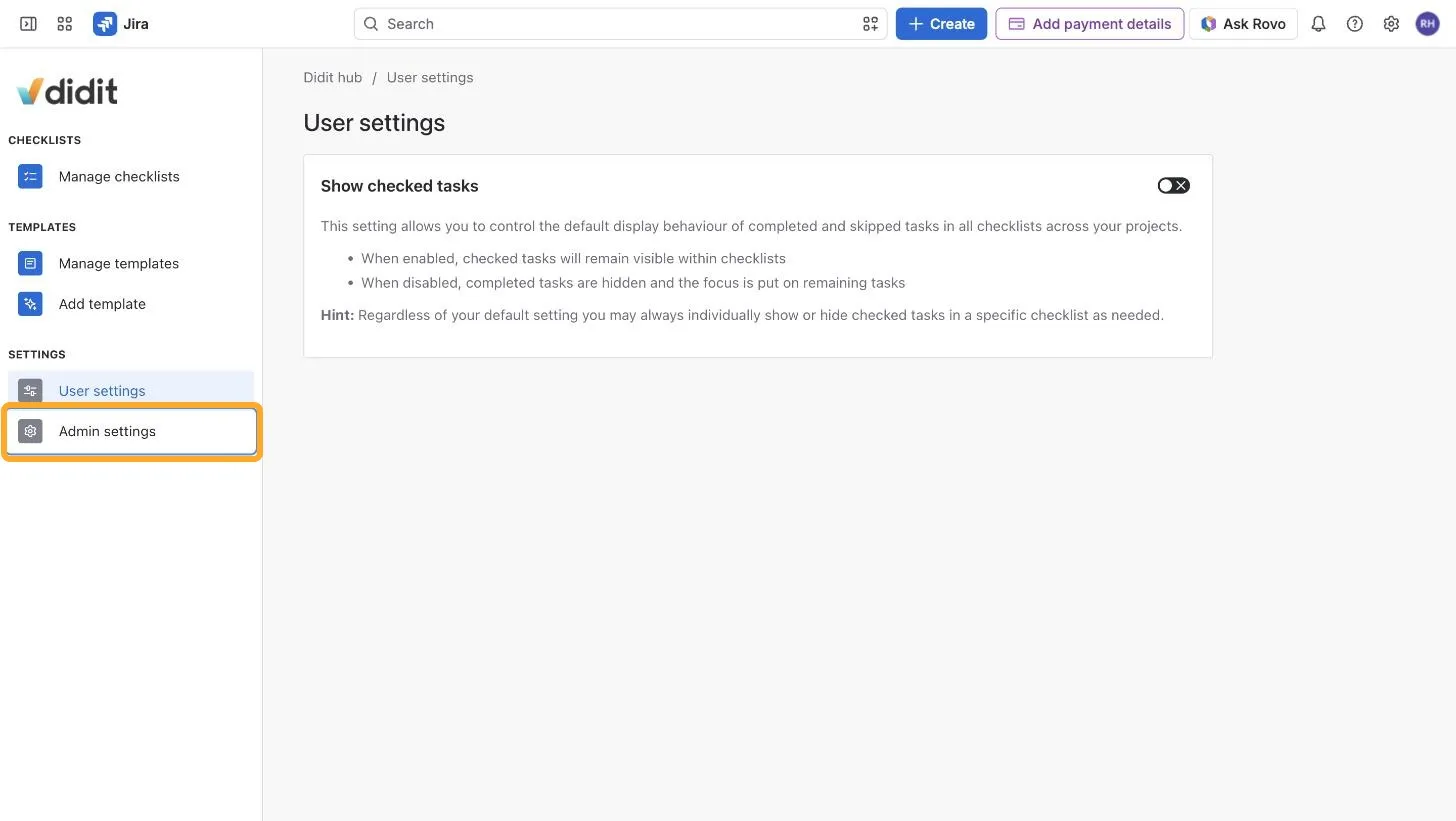Click the Manage templates icon

[x=30, y=264]
